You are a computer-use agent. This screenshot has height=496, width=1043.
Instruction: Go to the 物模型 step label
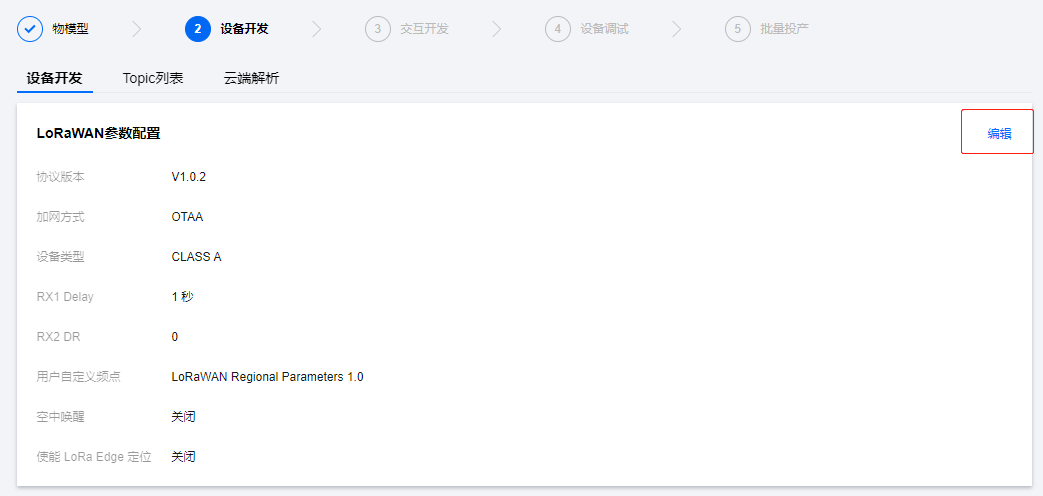tap(70, 29)
